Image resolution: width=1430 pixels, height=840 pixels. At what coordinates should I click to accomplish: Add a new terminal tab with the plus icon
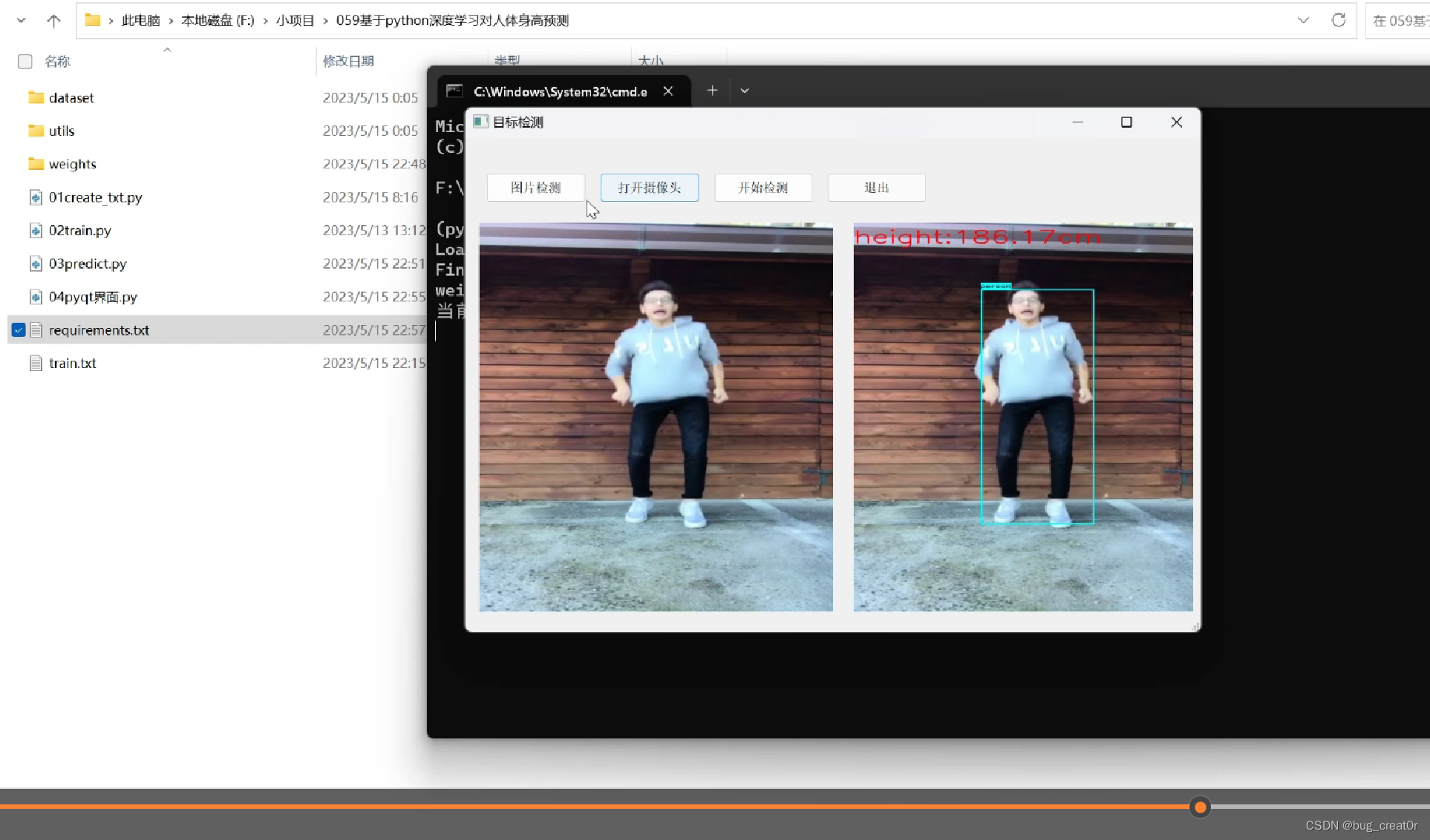pos(712,91)
